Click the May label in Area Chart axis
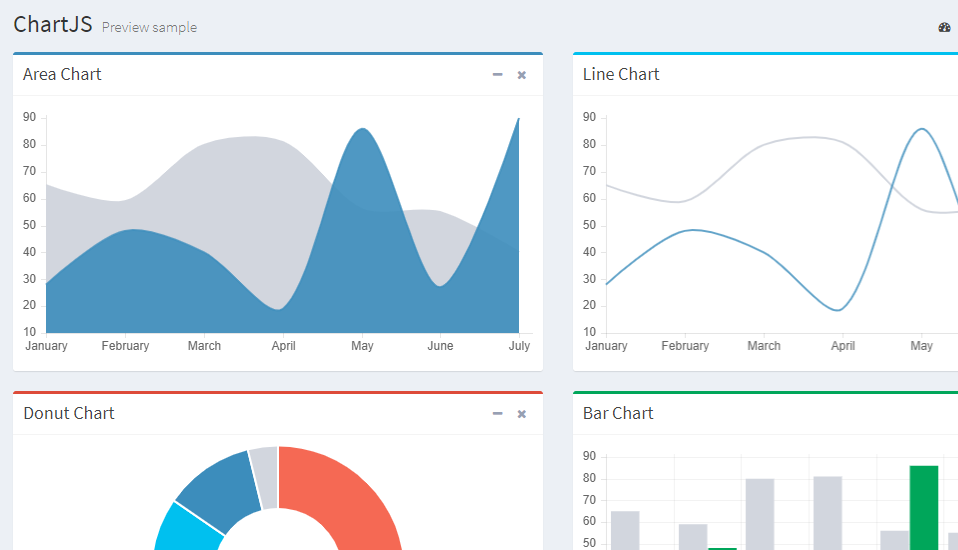This screenshot has height=550, width=958. pos(362,346)
